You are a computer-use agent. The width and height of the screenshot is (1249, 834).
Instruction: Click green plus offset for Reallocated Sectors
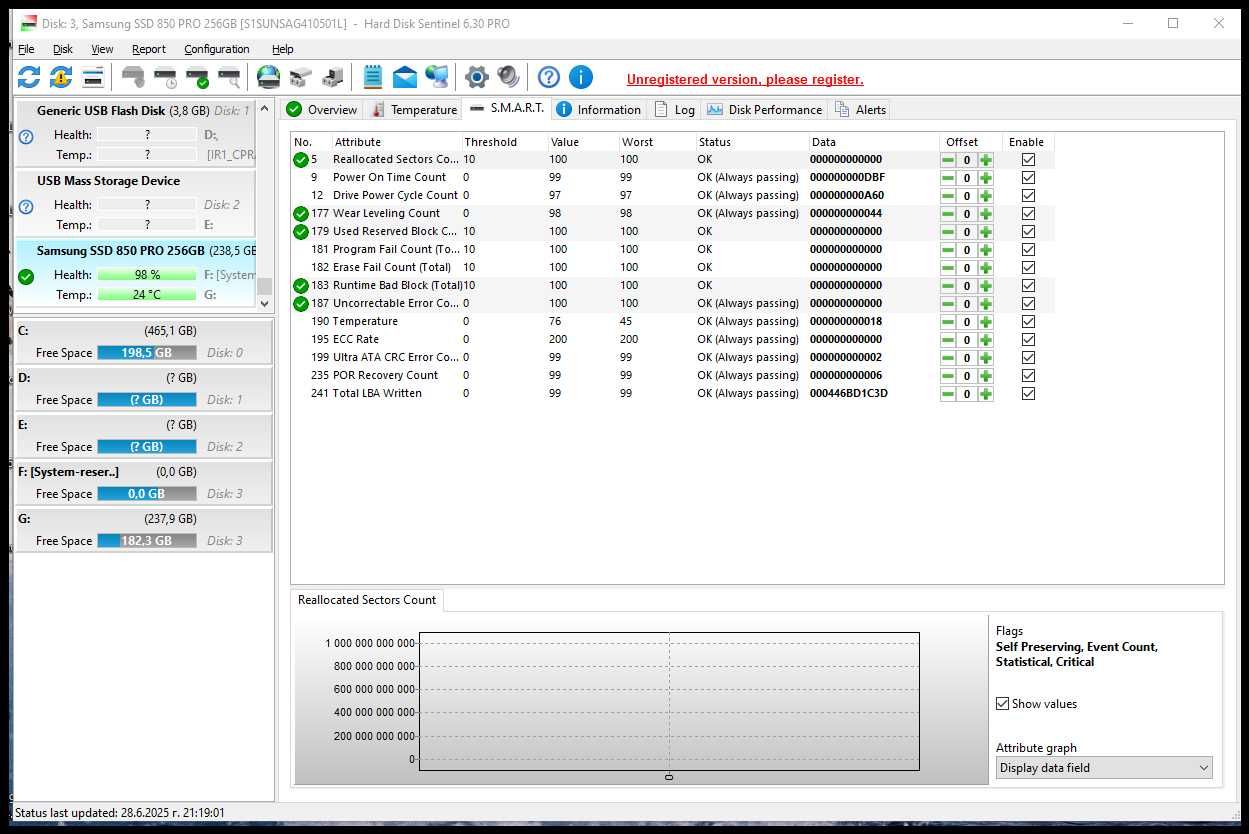pyautogui.click(x=986, y=160)
